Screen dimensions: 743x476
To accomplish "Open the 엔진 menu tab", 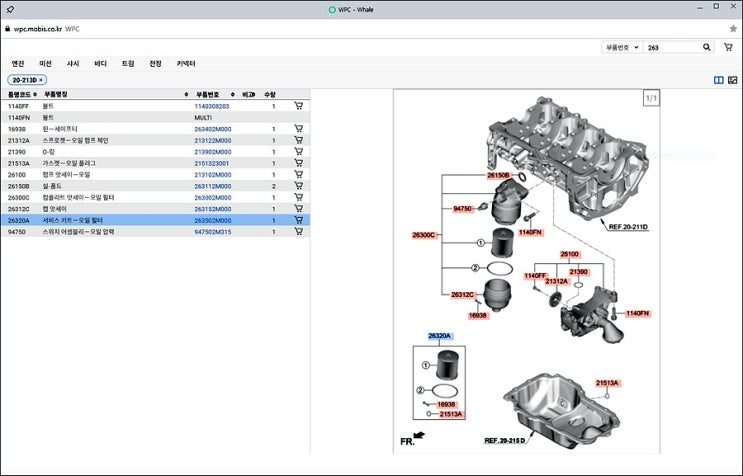I will (x=18, y=63).
